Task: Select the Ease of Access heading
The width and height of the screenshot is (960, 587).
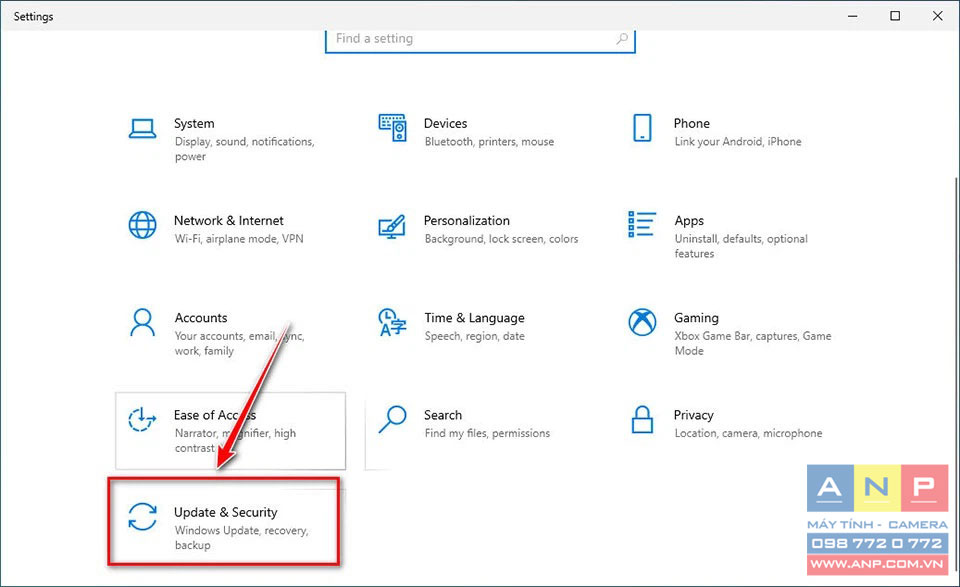Action: [215, 415]
